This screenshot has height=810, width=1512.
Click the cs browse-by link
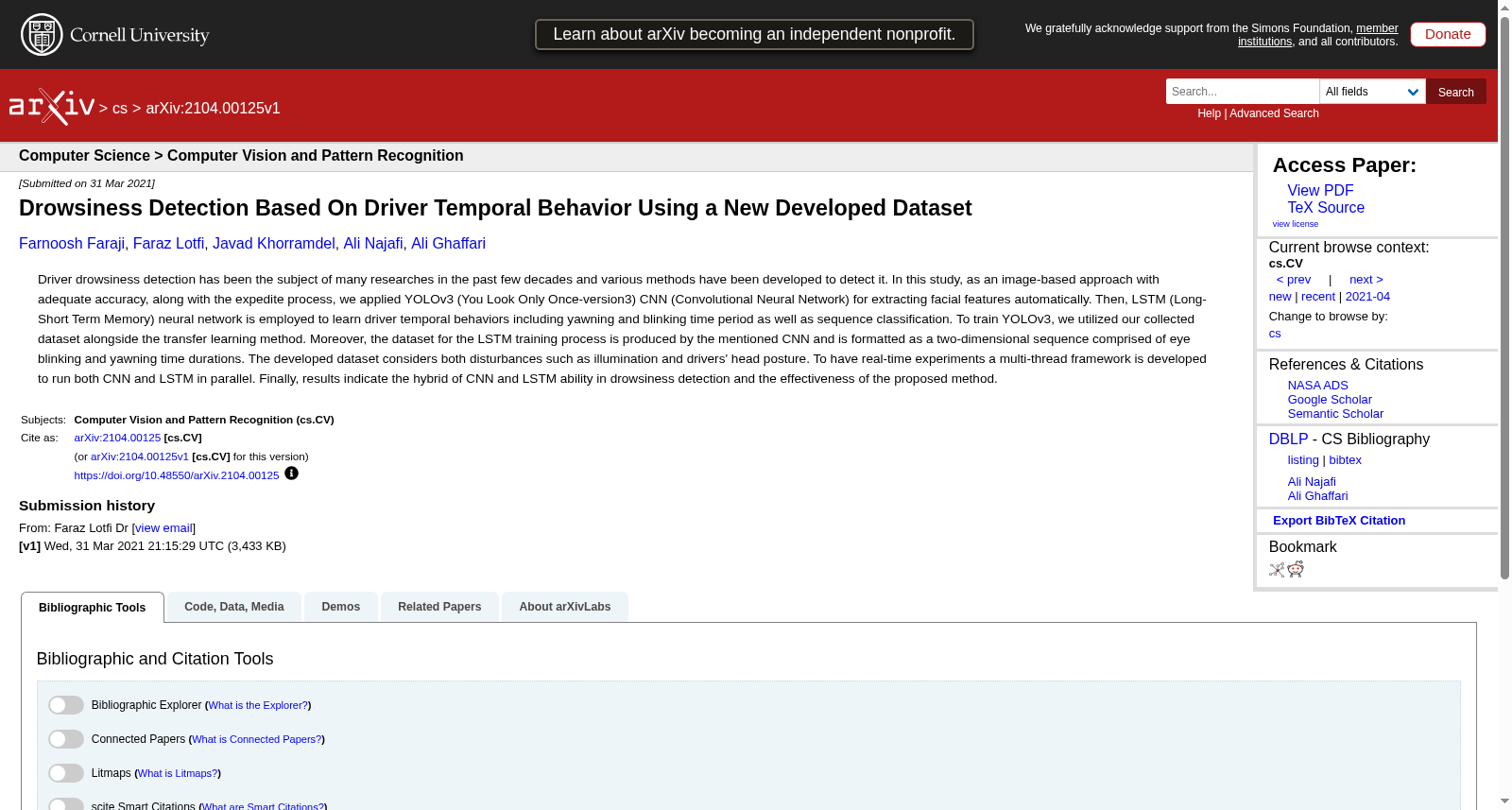1275,334
